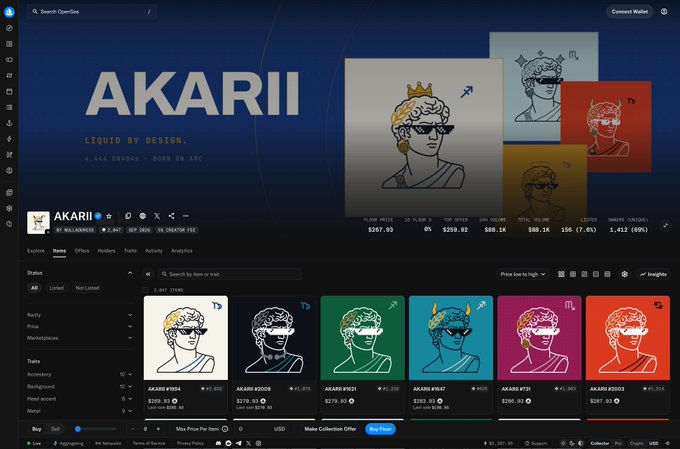Viewport: 680px width, 449px height.
Task: Open the Items tab
Action: pyautogui.click(x=59, y=251)
